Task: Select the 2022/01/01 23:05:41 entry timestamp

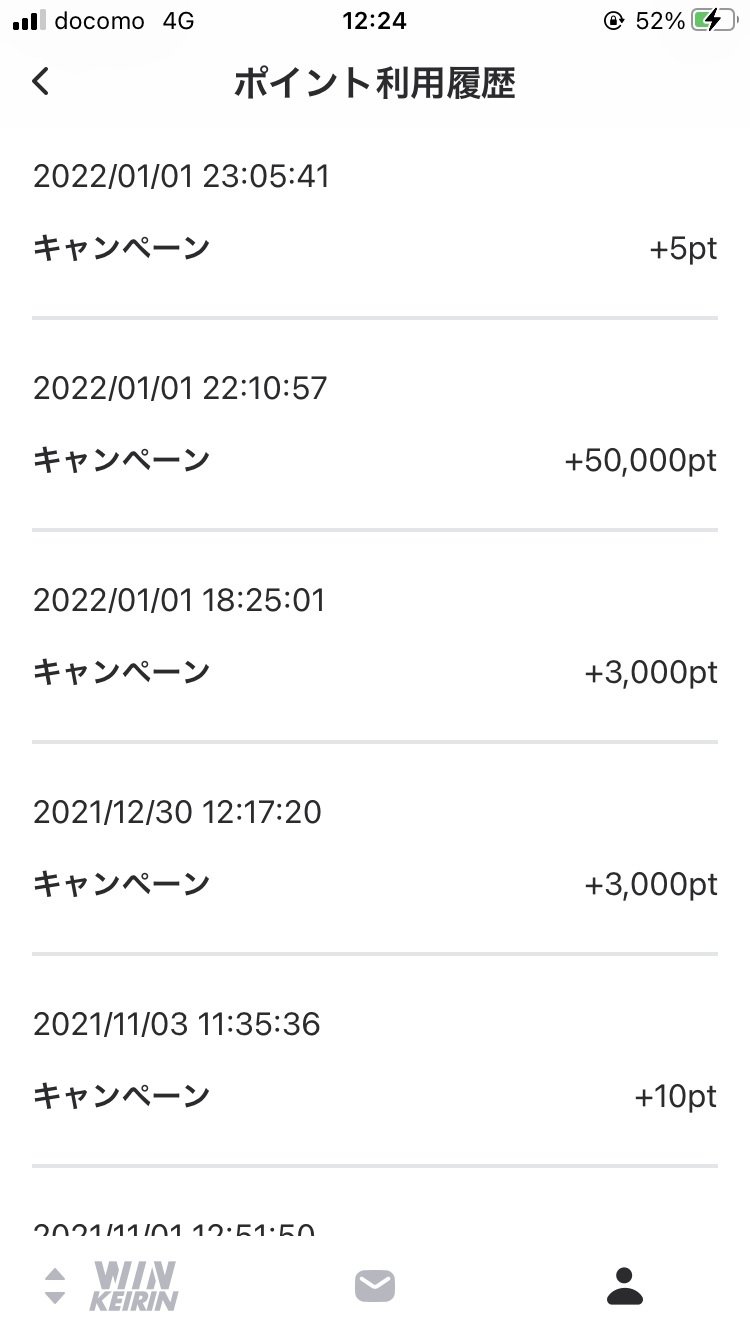Action: 181,176
